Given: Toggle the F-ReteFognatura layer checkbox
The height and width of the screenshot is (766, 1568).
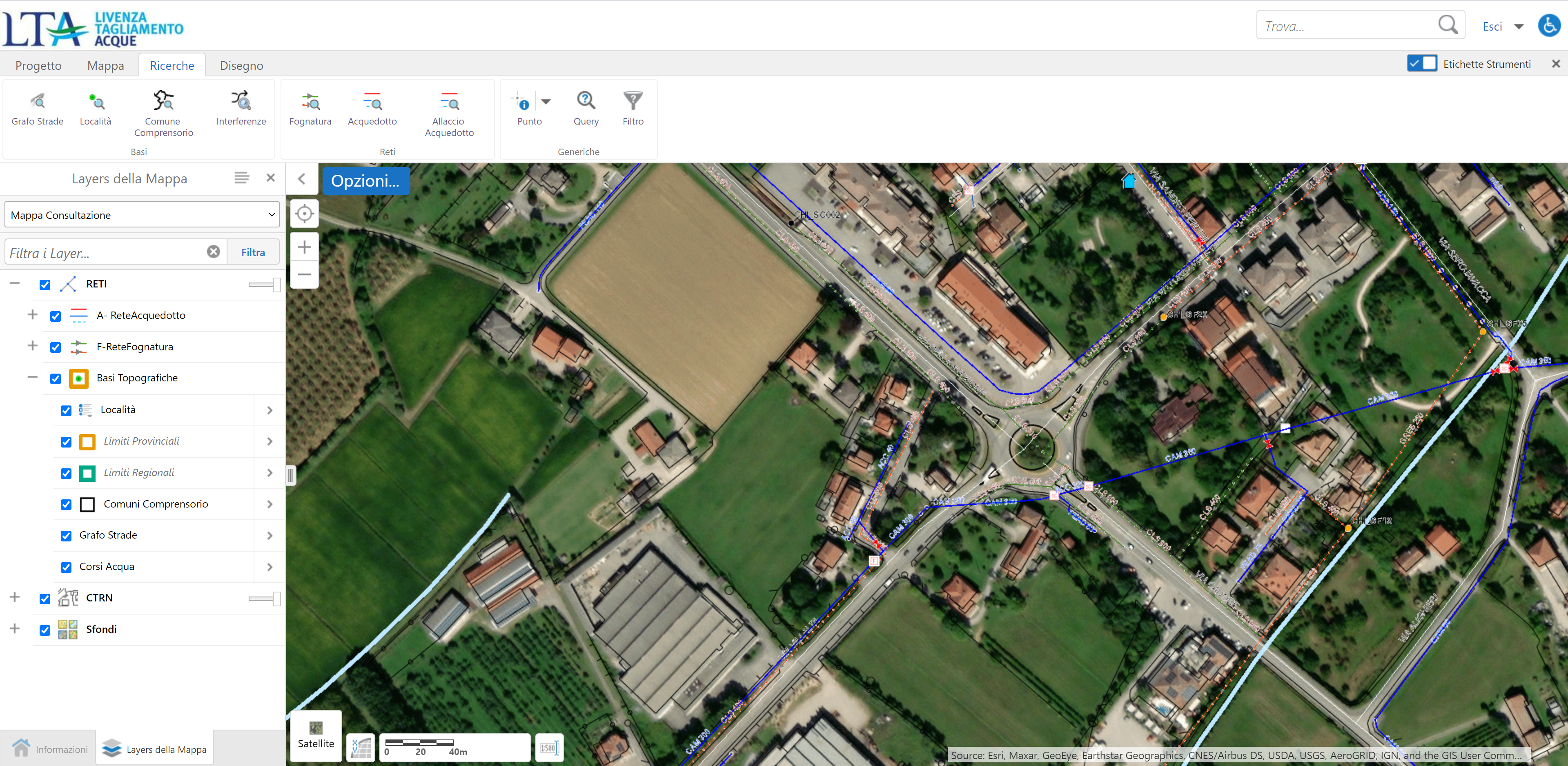Looking at the screenshot, I should 56,347.
